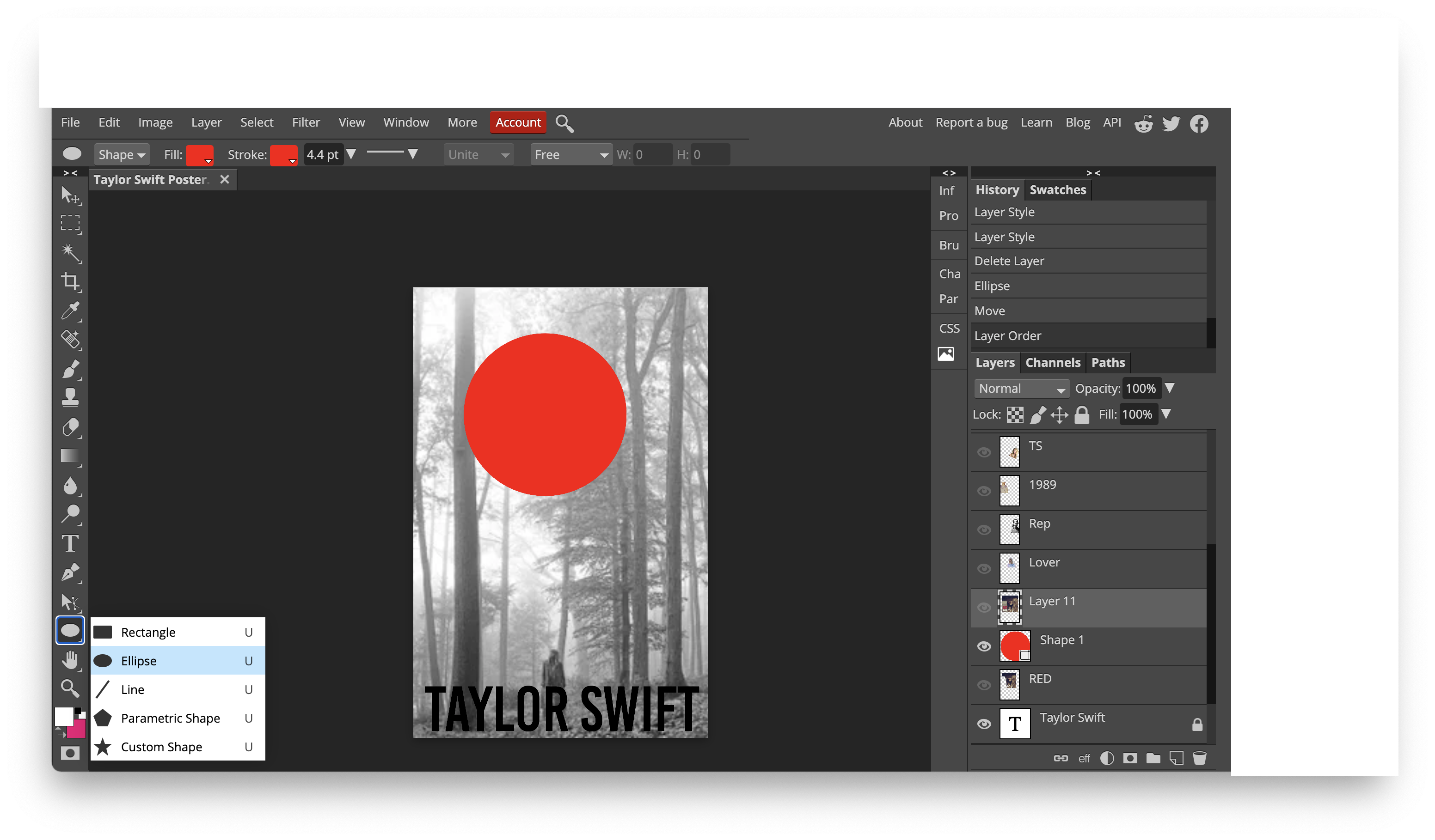
Task: Select the Move tool
Action: click(71, 195)
